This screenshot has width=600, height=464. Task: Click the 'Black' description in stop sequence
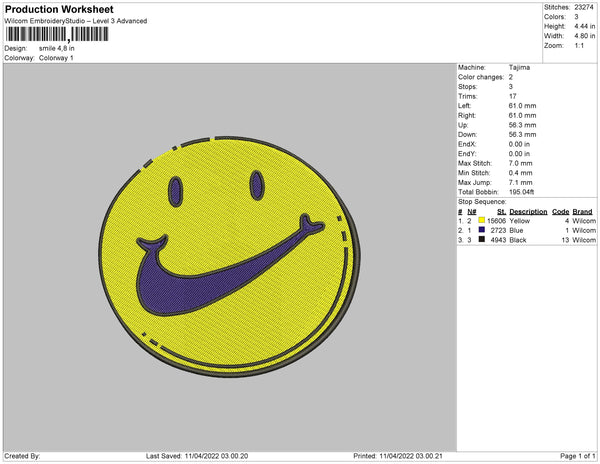(x=518, y=240)
